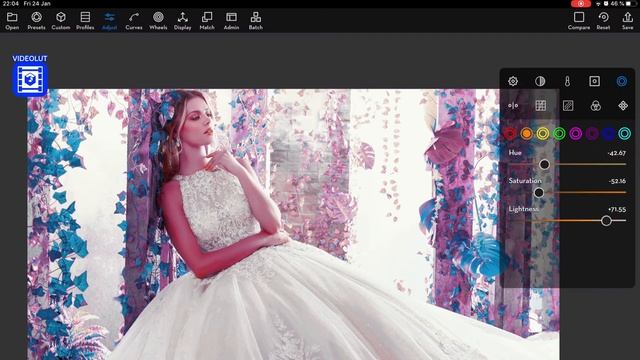The image size is (640, 360).
Task: Choose the orange color channel
Action: (527, 133)
